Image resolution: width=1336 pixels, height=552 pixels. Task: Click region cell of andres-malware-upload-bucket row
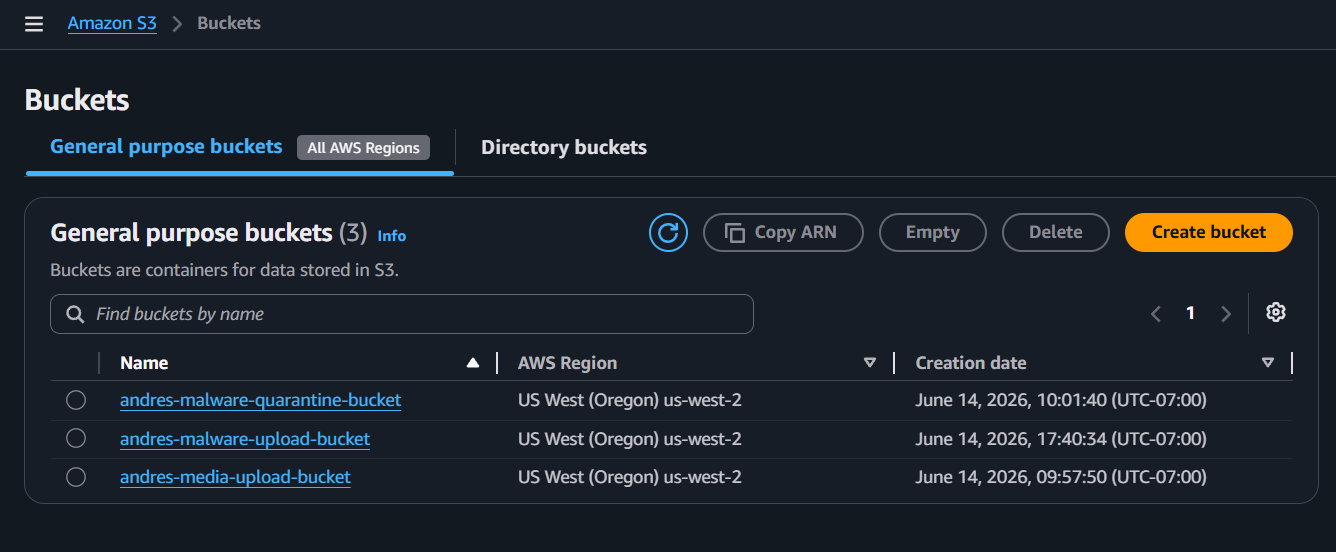(x=630, y=438)
